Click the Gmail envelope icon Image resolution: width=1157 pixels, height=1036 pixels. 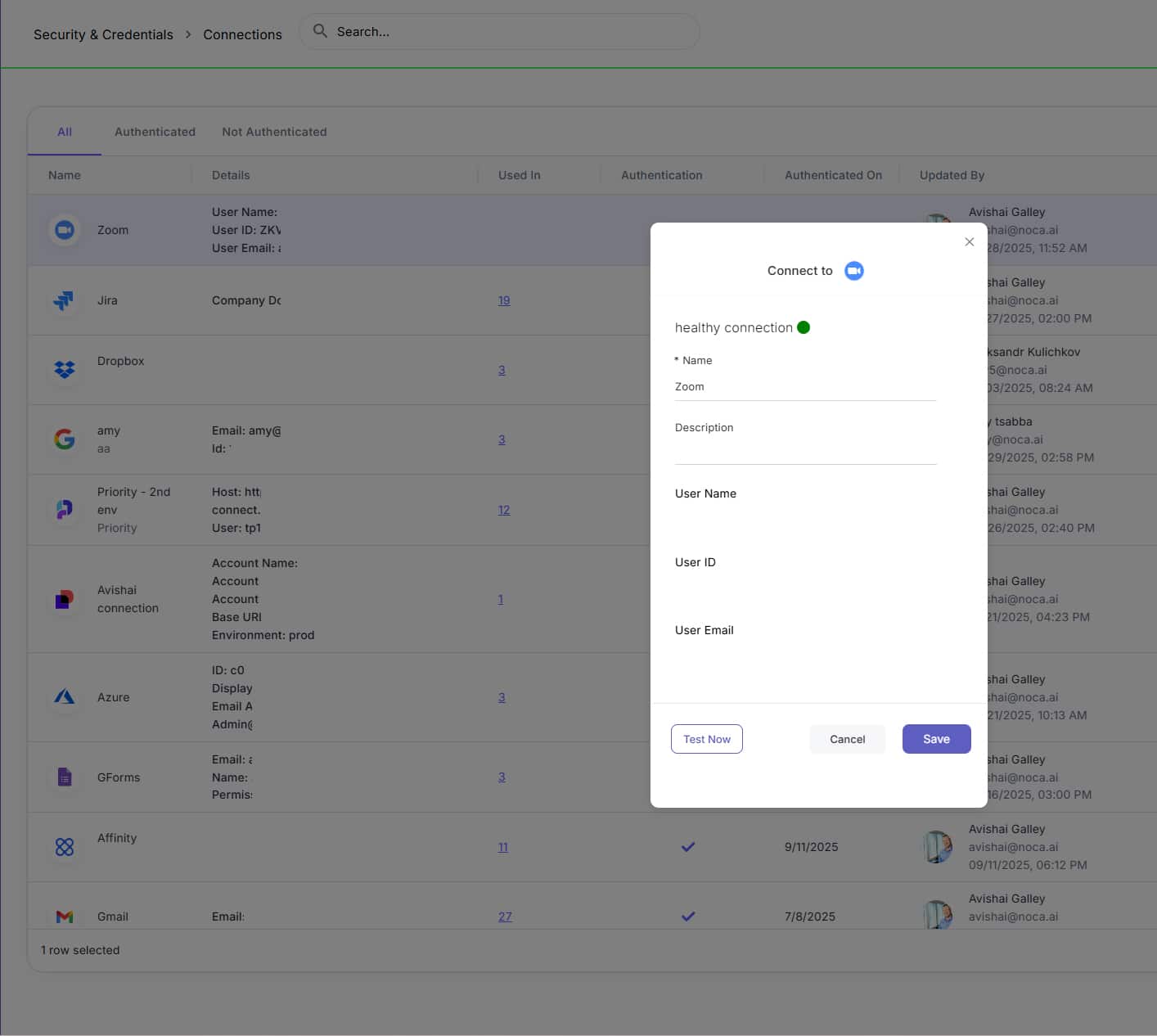pyautogui.click(x=64, y=917)
